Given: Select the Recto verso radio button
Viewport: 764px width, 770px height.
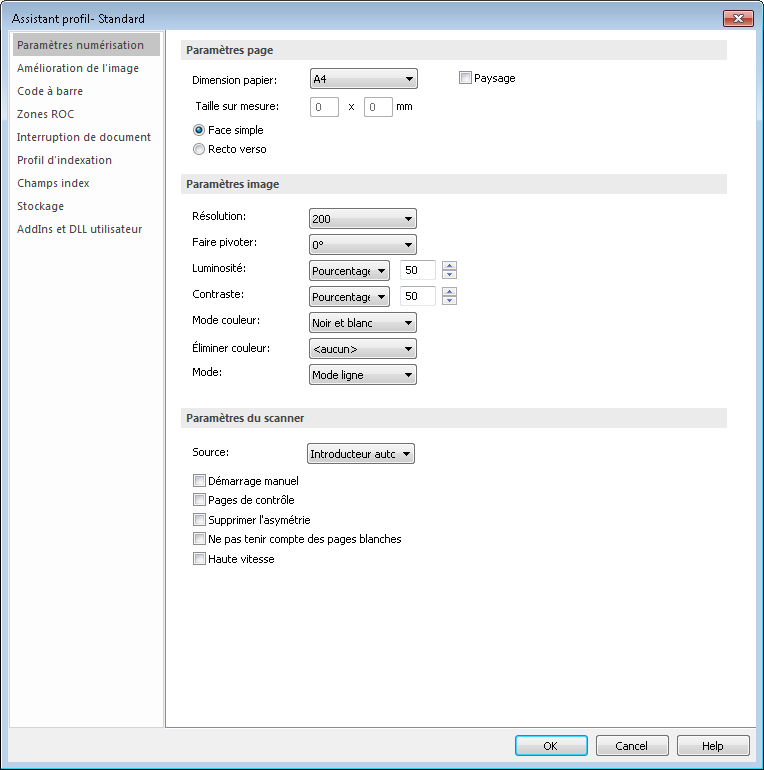Looking at the screenshot, I should [199, 149].
